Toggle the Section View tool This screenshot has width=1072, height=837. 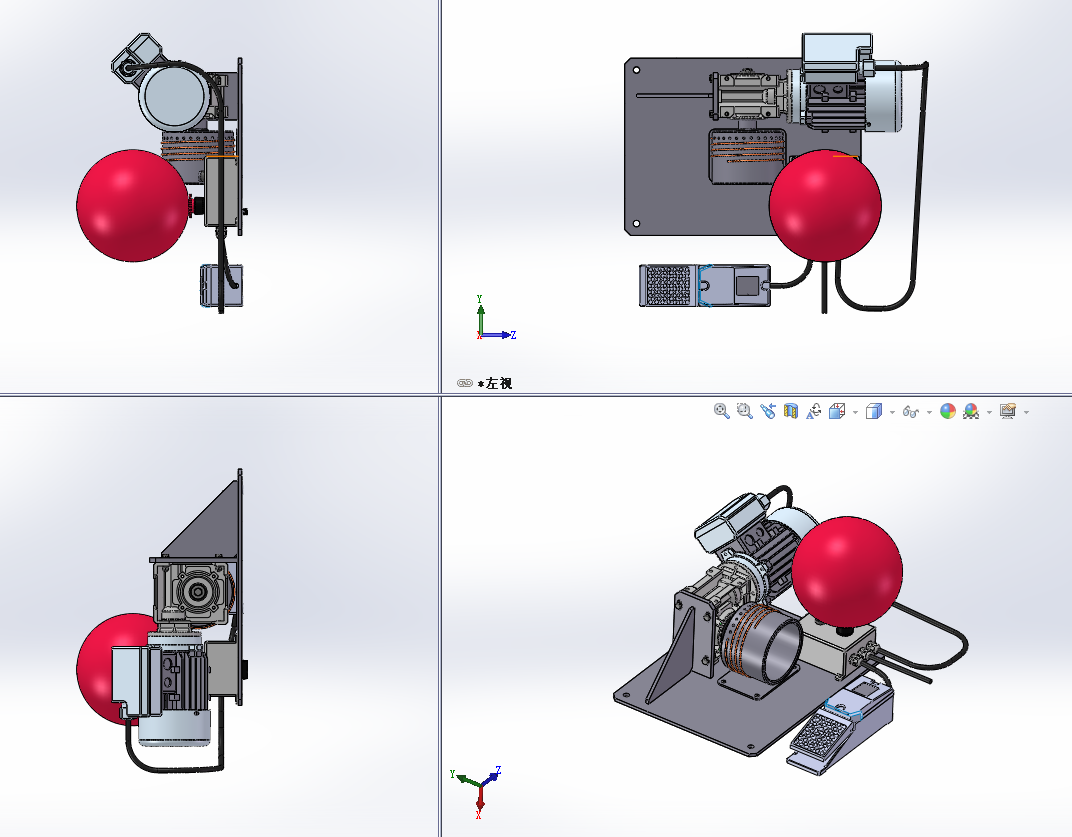coord(791,411)
